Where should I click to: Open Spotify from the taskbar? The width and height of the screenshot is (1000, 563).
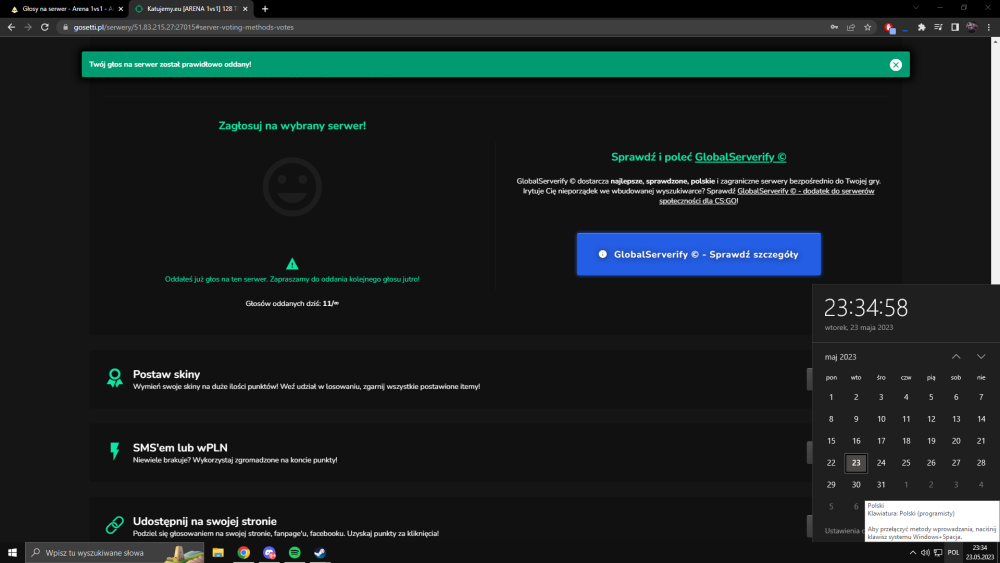(295, 552)
